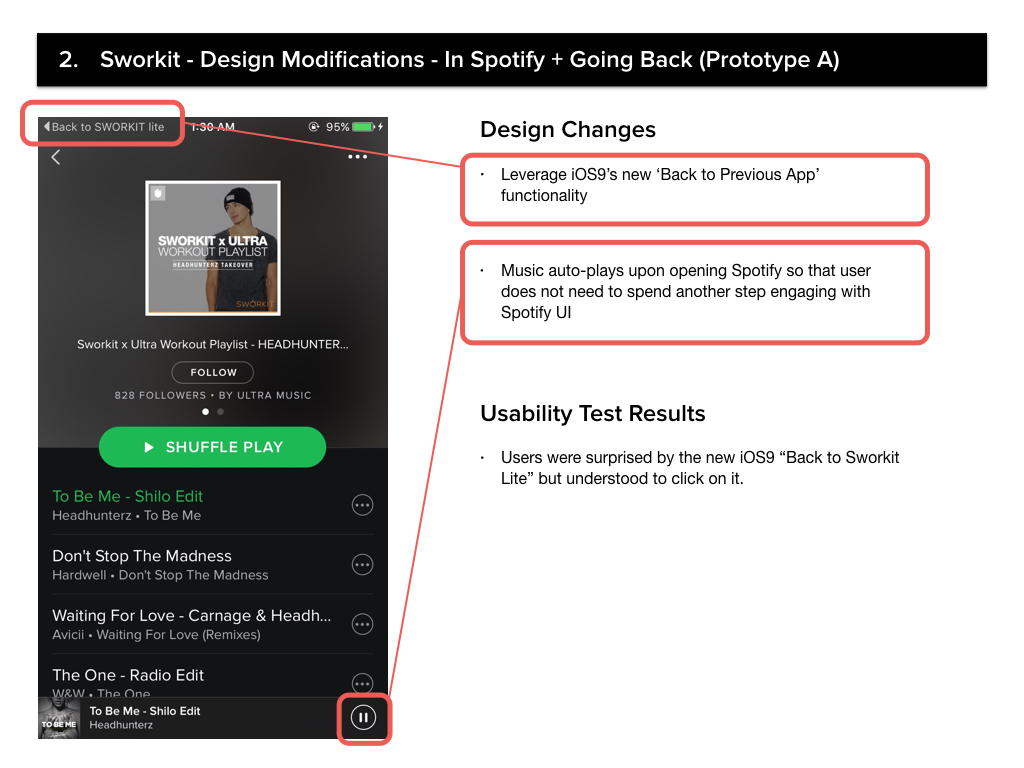Open the playlist three-dot options menu
1024x768 pixels.
tap(357, 157)
